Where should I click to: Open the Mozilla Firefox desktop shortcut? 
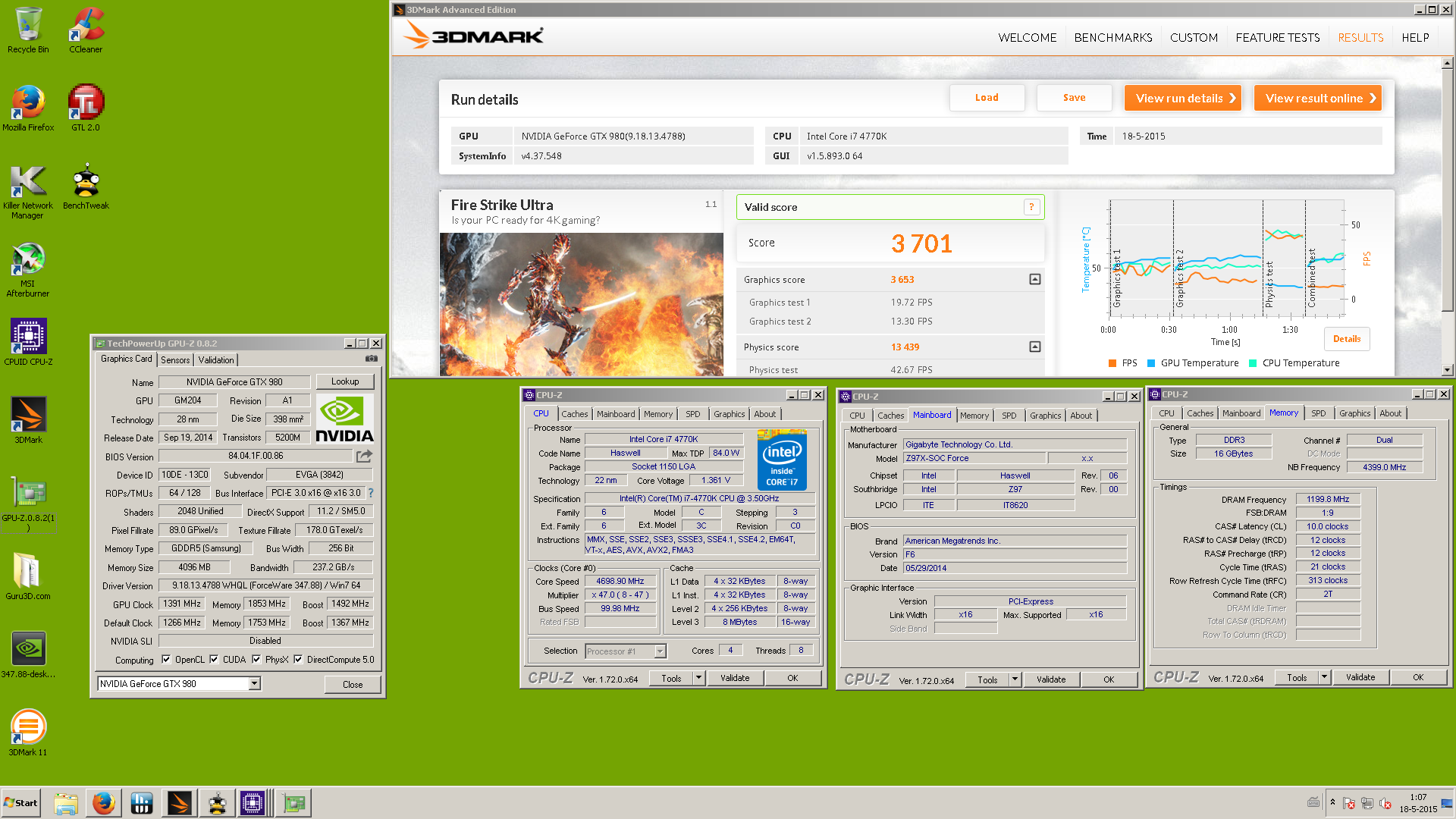point(28,108)
